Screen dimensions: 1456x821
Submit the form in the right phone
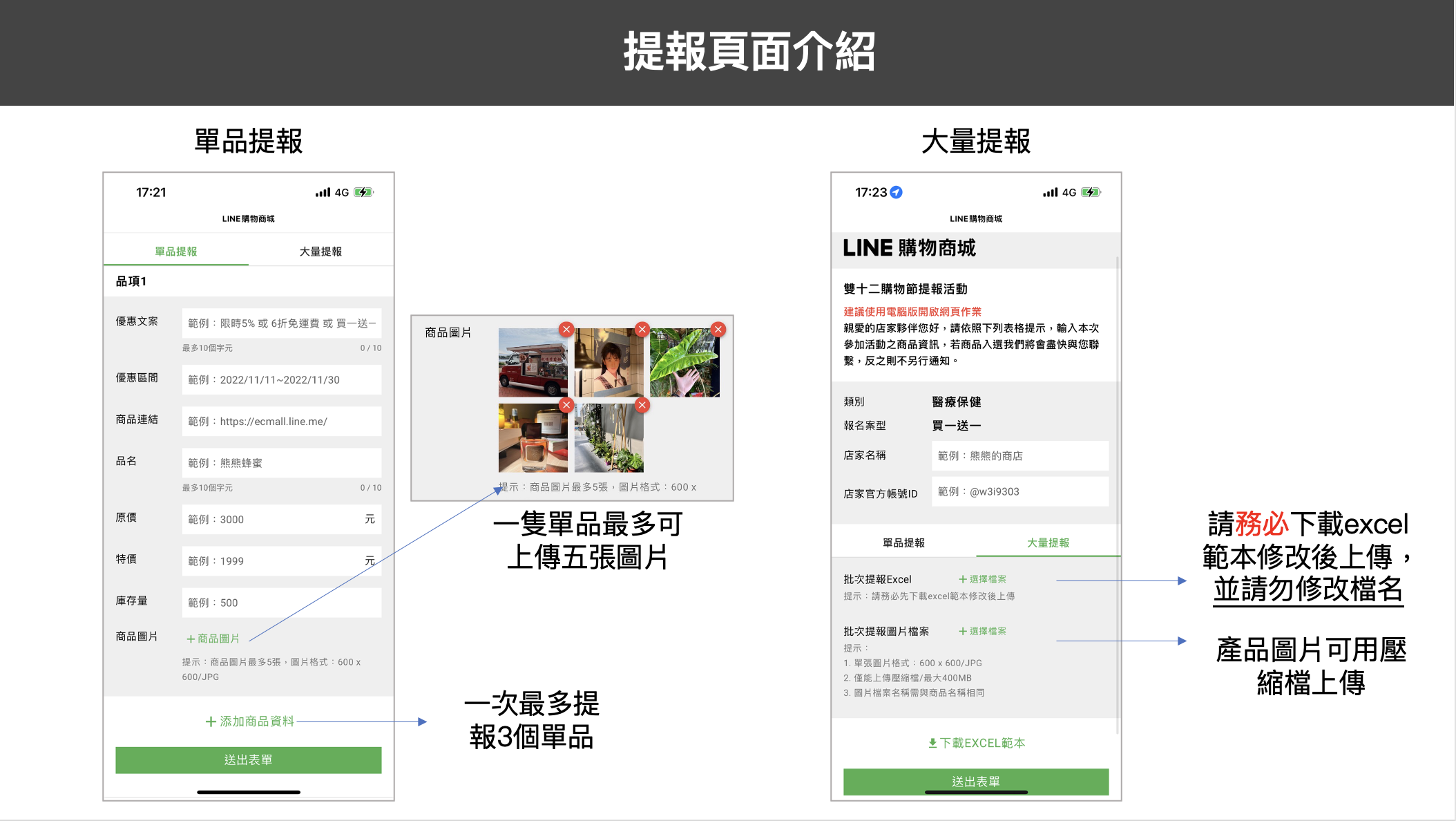(x=976, y=782)
